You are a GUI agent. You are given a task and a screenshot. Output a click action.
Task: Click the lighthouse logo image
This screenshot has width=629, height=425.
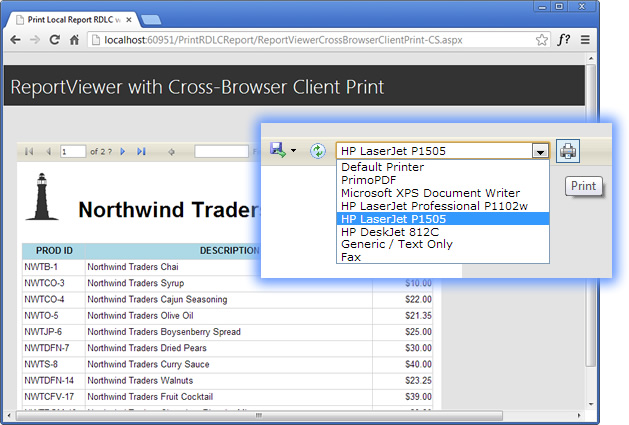click(x=42, y=197)
